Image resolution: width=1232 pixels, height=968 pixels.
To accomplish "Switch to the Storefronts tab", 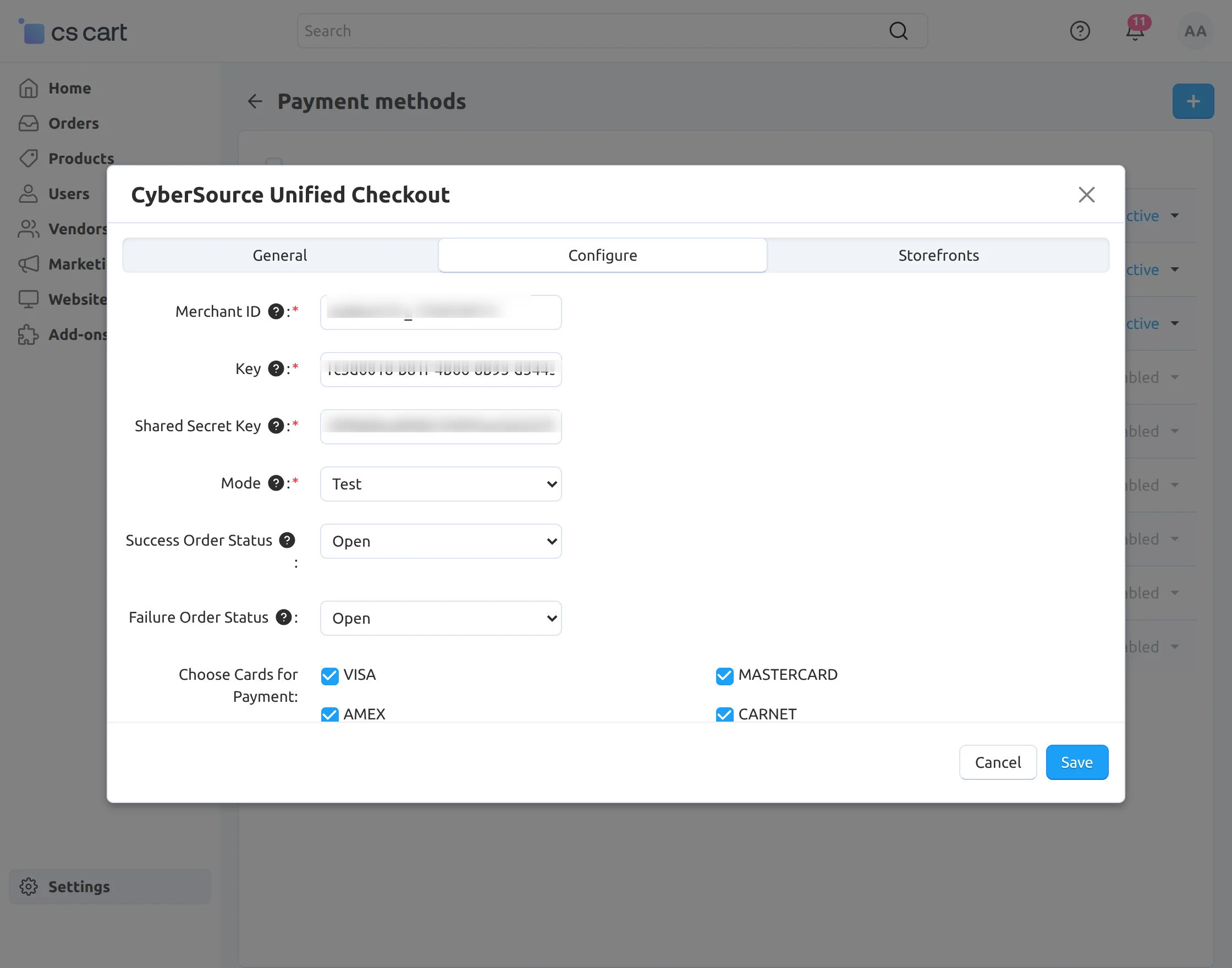I will pos(938,255).
